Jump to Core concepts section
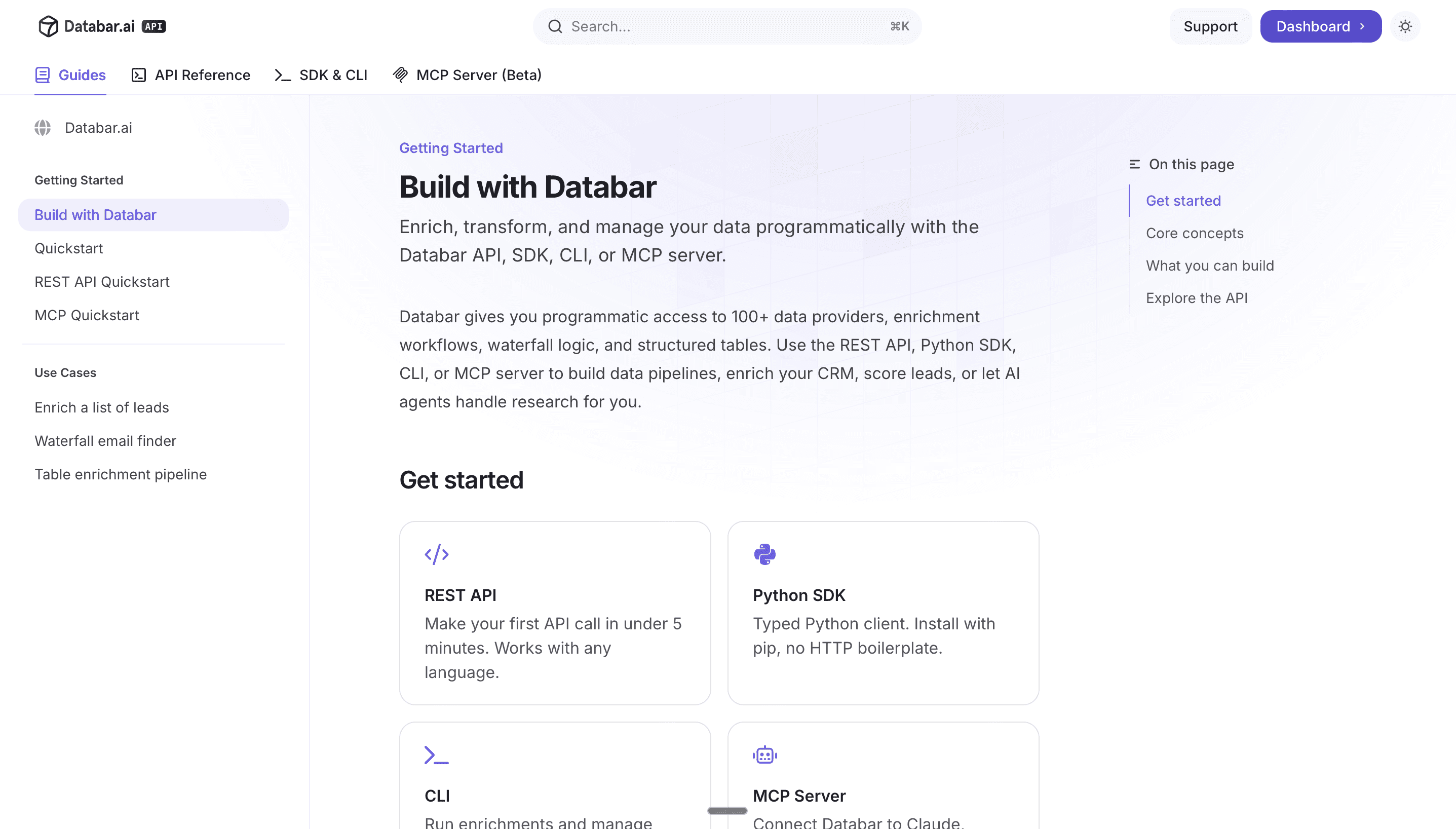The image size is (1456, 829). (1194, 234)
